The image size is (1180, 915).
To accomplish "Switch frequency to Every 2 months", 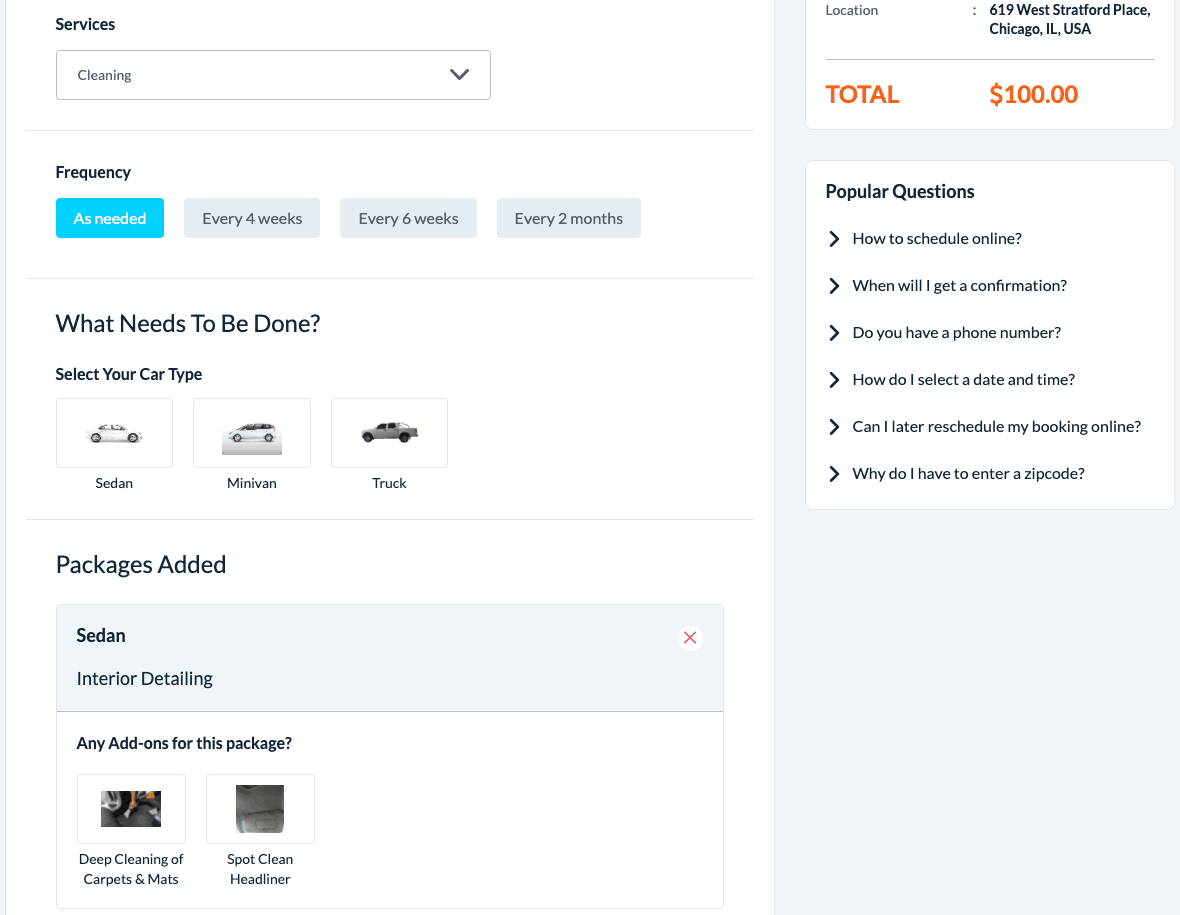I will [568, 218].
